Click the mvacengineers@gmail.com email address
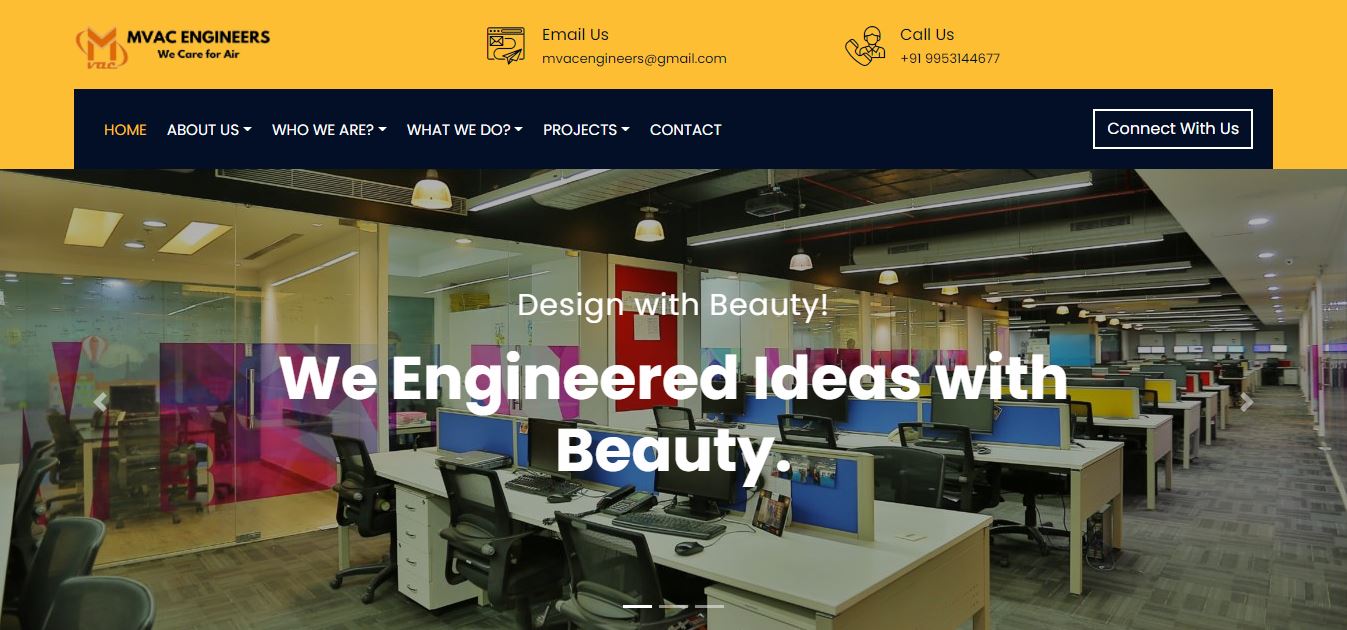 (x=634, y=59)
